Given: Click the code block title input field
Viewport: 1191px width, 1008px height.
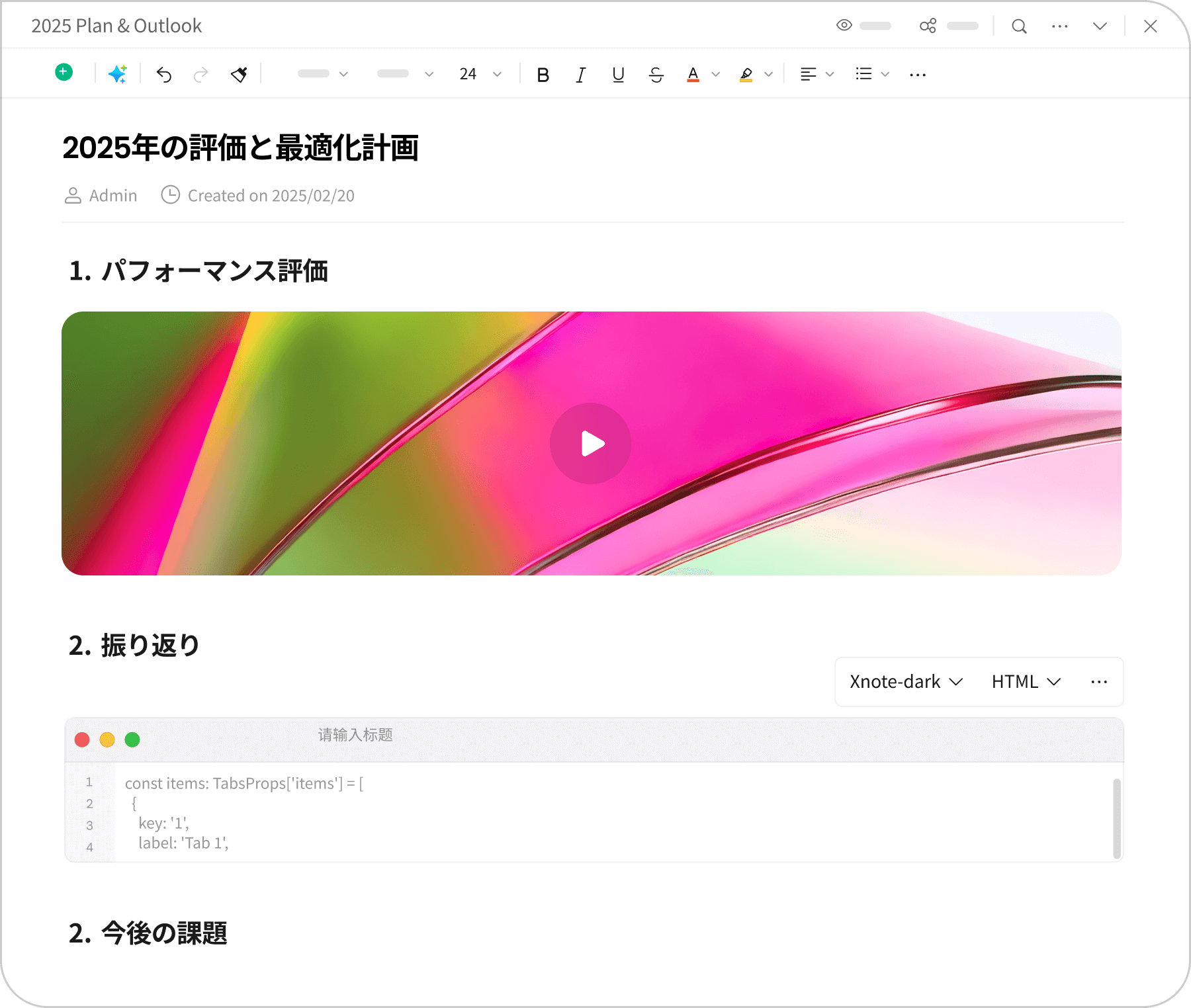Looking at the screenshot, I should [355, 735].
